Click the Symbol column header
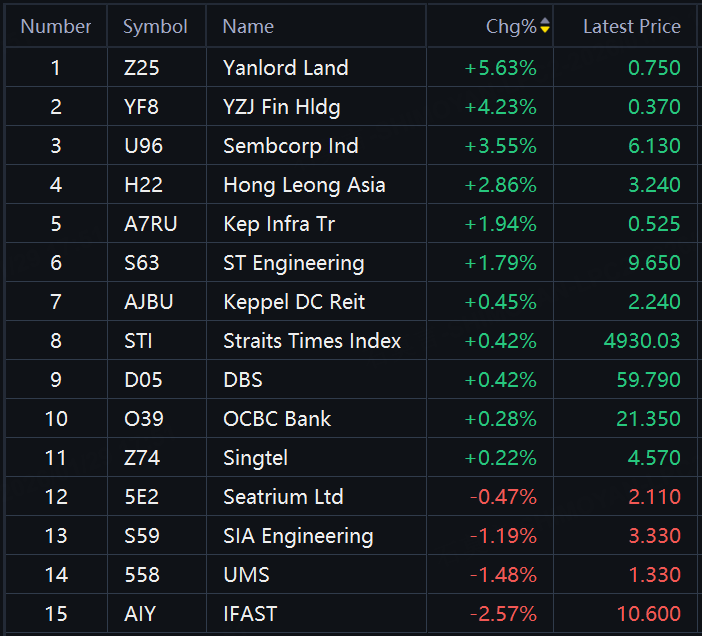The image size is (702, 636). point(155,27)
